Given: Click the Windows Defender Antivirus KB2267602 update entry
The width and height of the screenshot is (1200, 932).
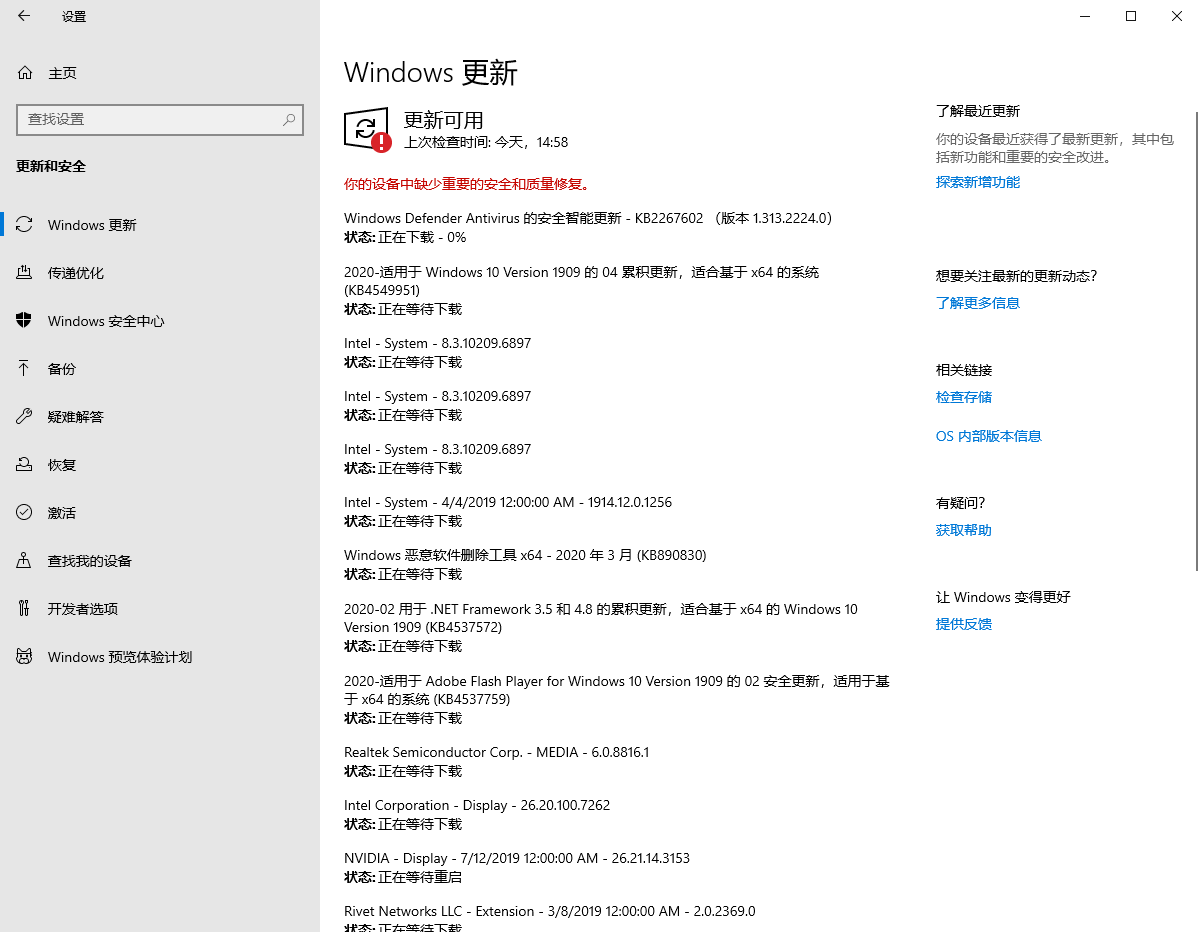Looking at the screenshot, I should click(x=588, y=218).
